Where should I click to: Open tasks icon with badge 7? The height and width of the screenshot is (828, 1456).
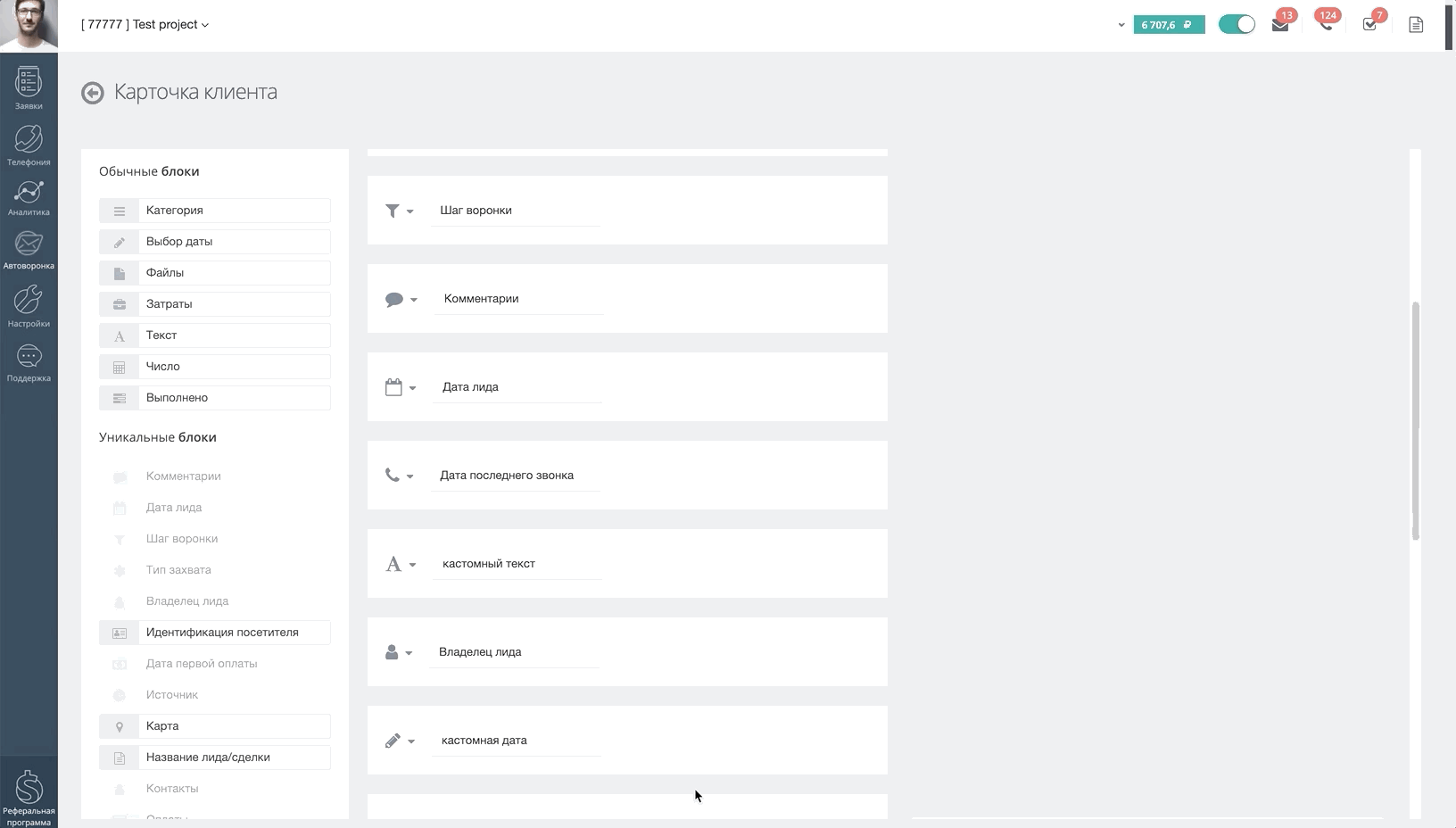1371,24
